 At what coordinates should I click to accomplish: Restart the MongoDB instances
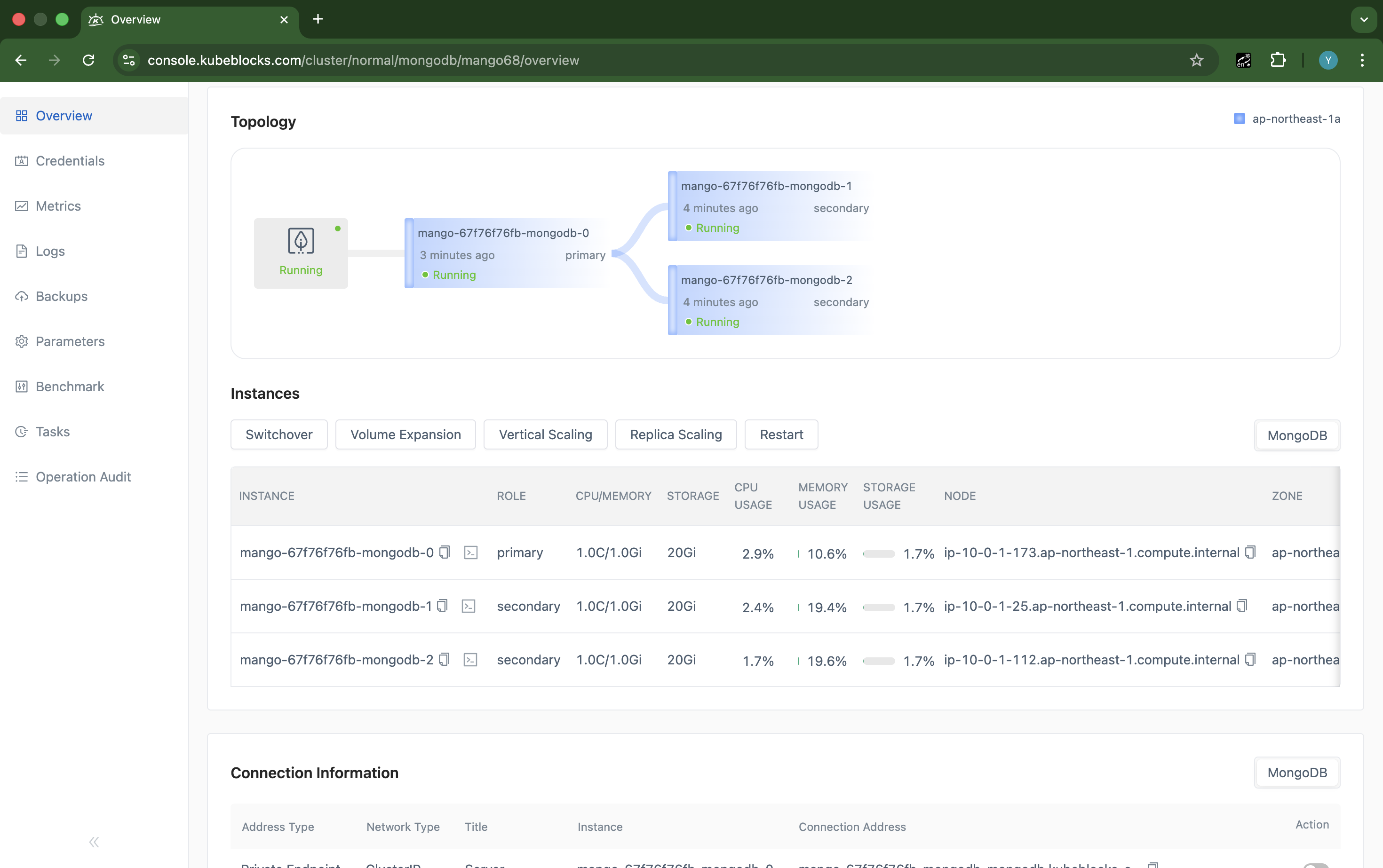(x=781, y=434)
